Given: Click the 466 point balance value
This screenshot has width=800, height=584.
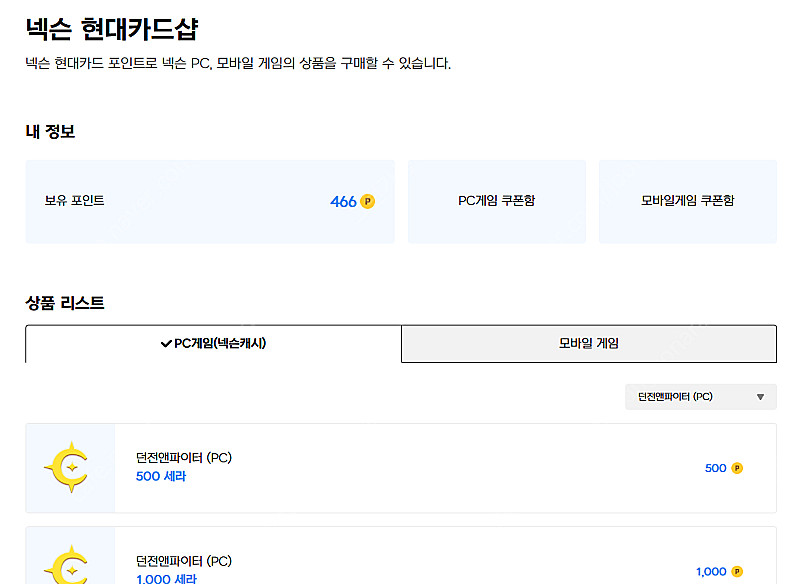Looking at the screenshot, I should 343,201.
